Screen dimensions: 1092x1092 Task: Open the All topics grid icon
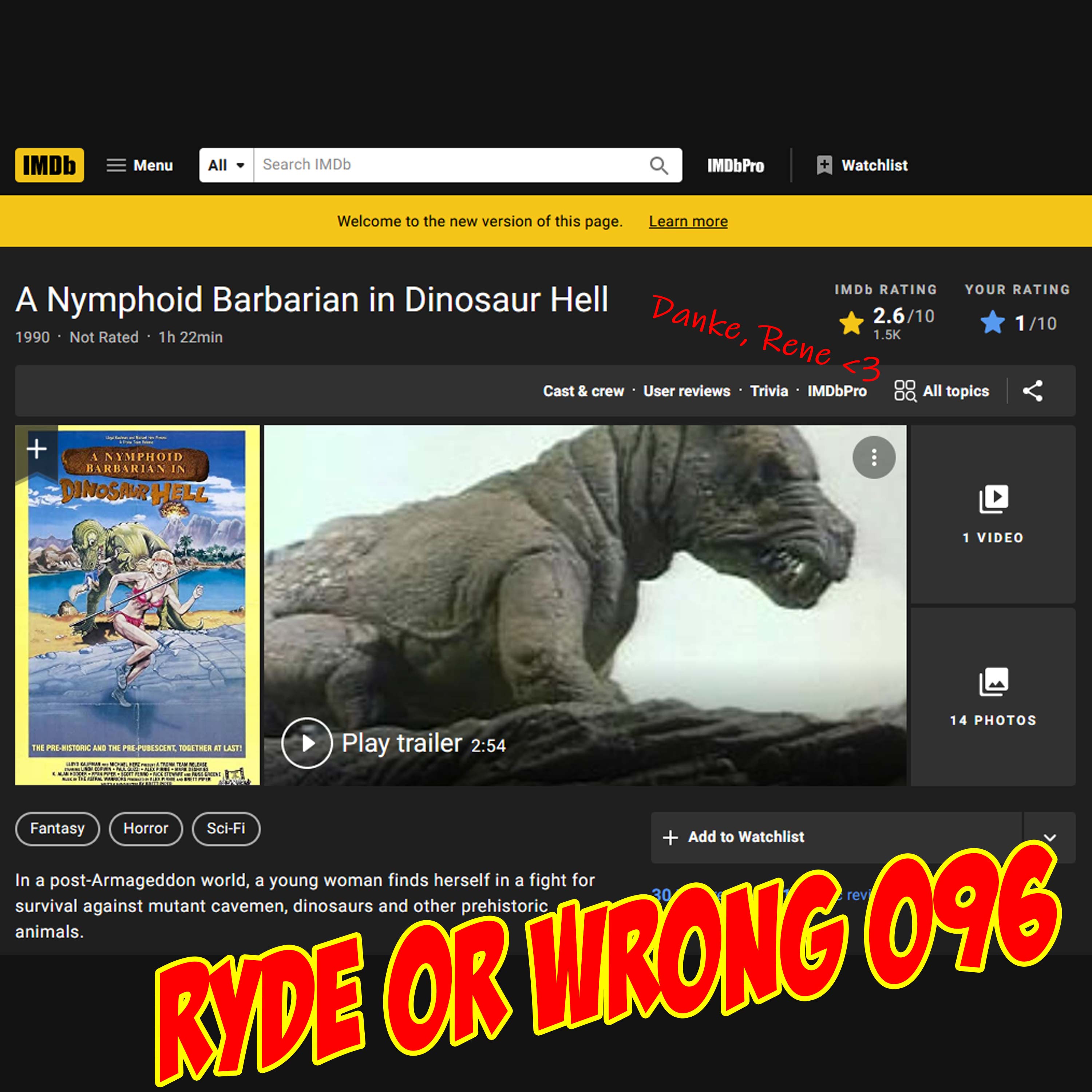(x=904, y=391)
